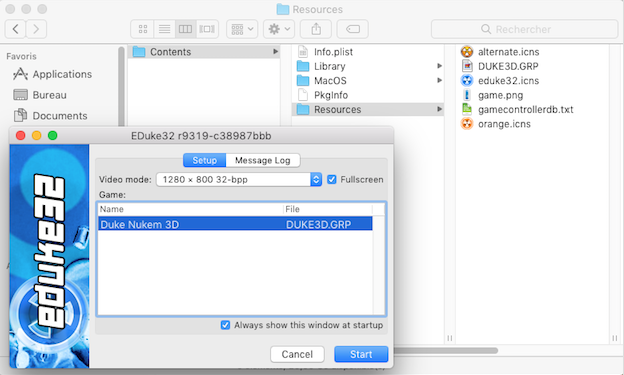Switch to the Setup tab

coord(205,160)
